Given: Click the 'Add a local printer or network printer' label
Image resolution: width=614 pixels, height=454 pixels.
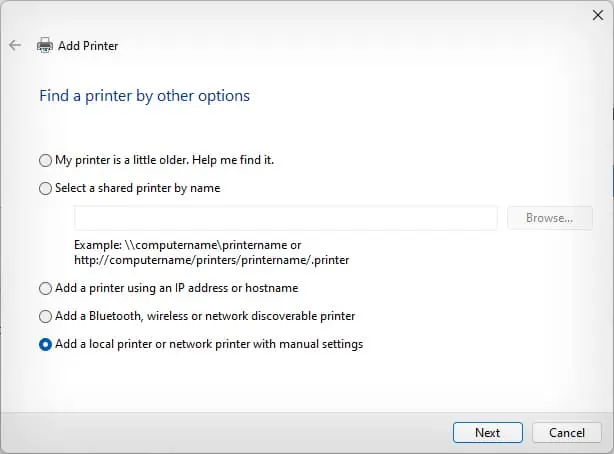Looking at the screenshot, I should click(209, 344).
